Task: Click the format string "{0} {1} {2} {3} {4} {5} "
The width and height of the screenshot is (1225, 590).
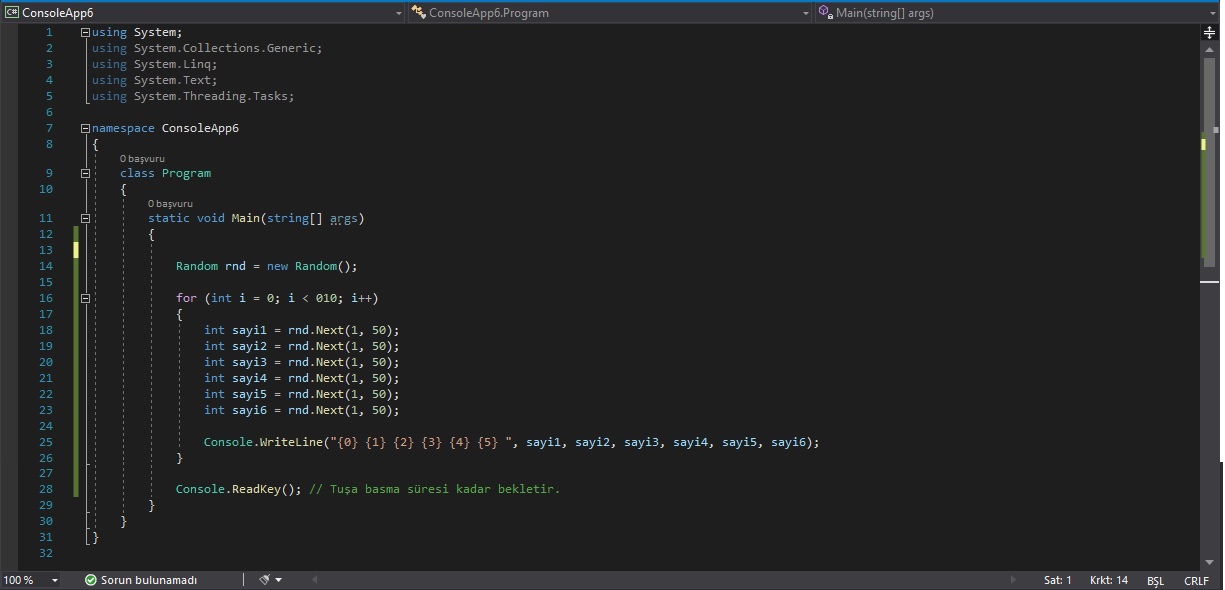Action: pos(423,442)
